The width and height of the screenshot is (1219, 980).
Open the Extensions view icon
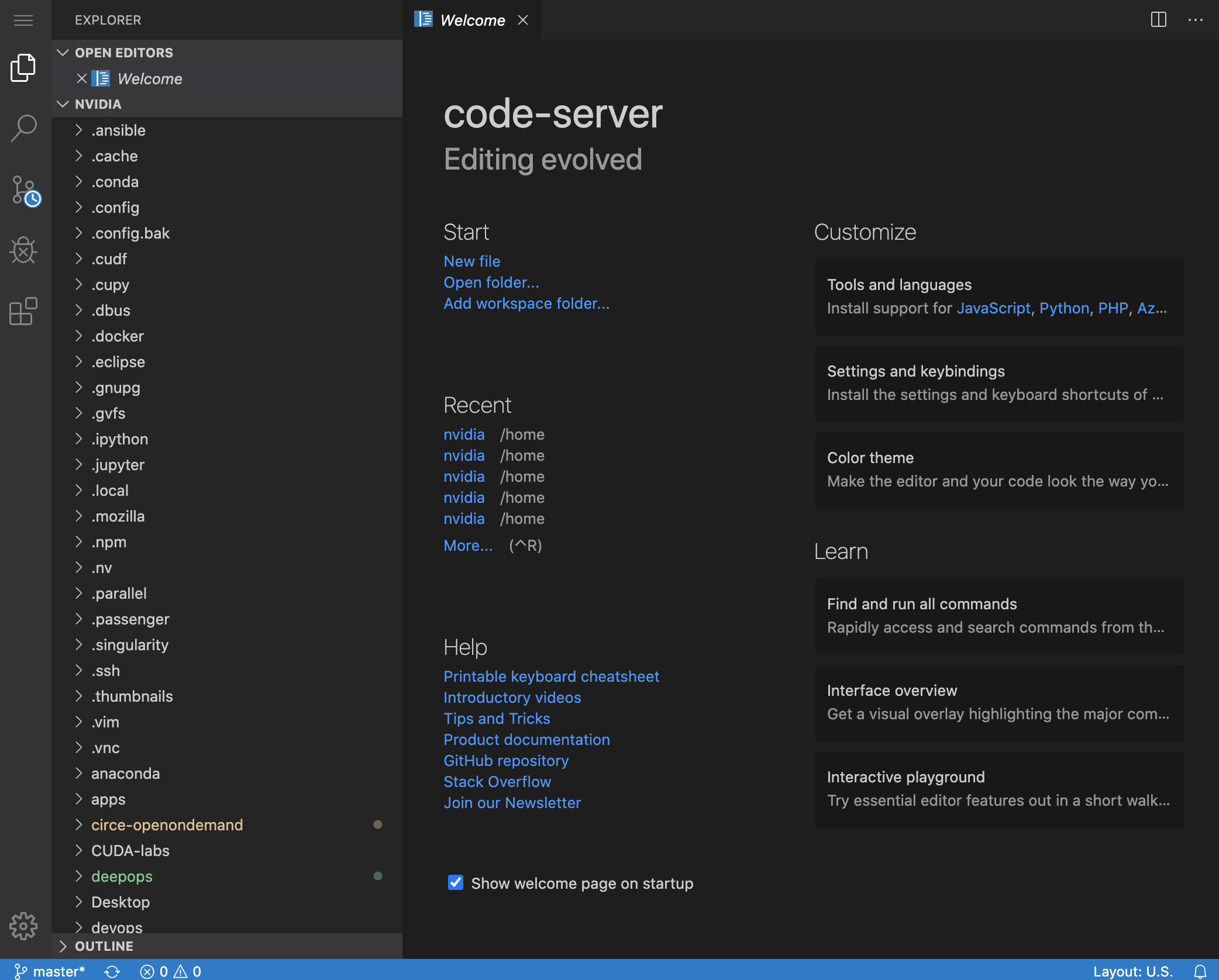tap(23, 311)
